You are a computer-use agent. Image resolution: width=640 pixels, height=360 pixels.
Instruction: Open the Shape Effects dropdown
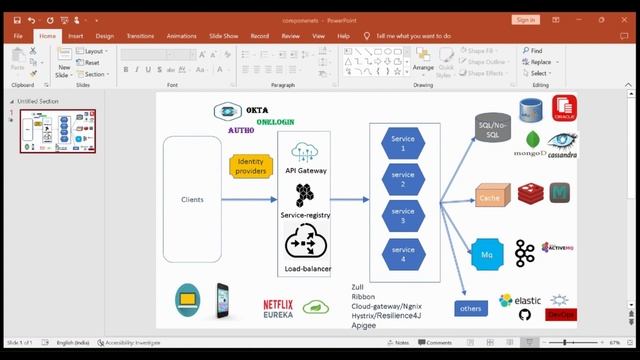tap(483, 73)
